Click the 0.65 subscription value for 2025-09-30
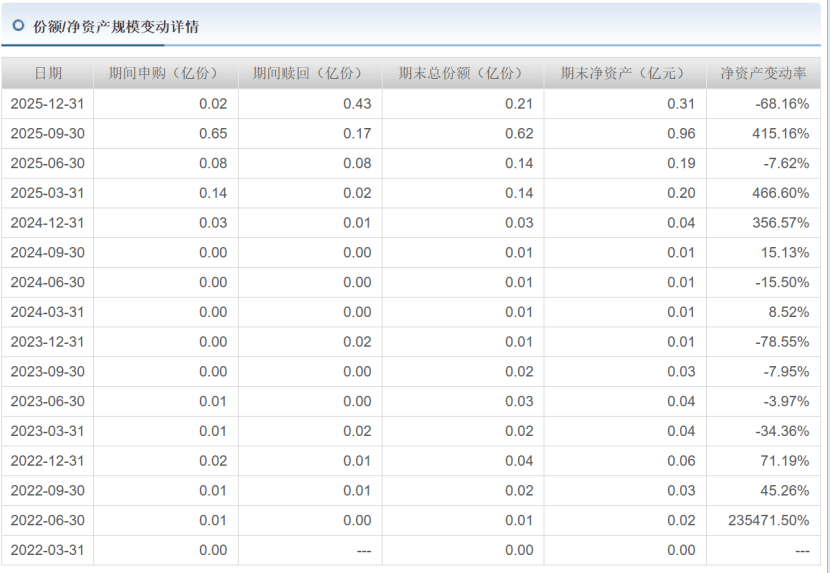Image resolution: width=830 pixels, height=573 pixels. 213,134
